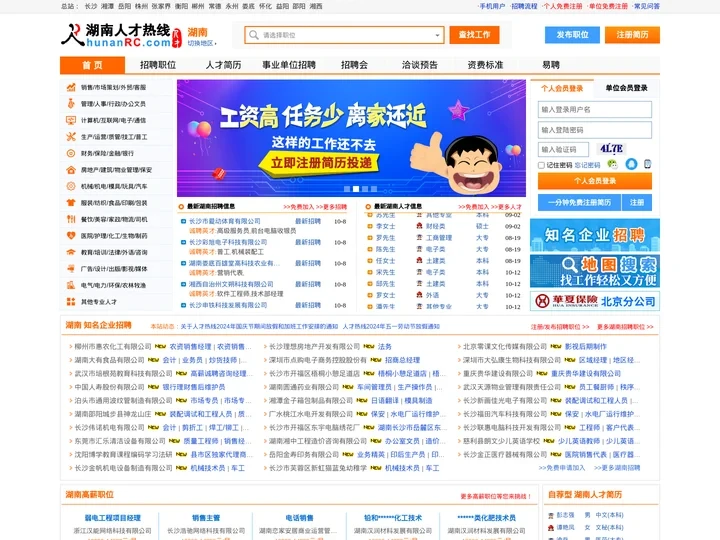Switch to the 单位会员登录 tab
720x540 pixels.
[x=626, y=88]
